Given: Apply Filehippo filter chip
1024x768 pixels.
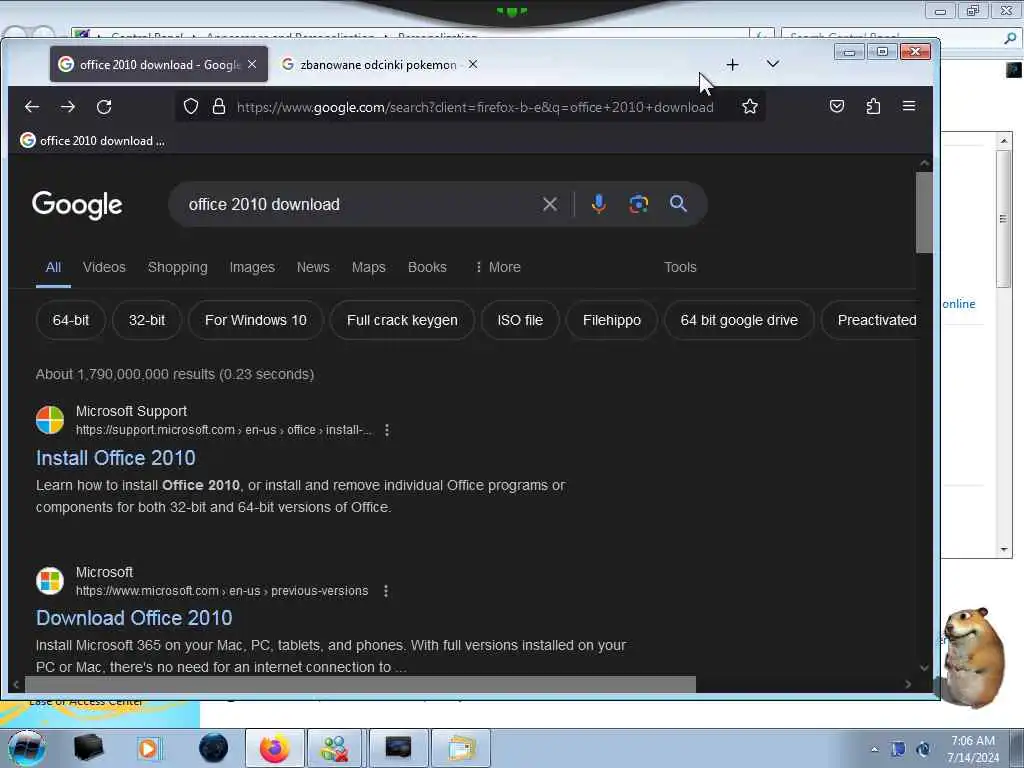Looking at the screenshot, I should tap(612, 320).
